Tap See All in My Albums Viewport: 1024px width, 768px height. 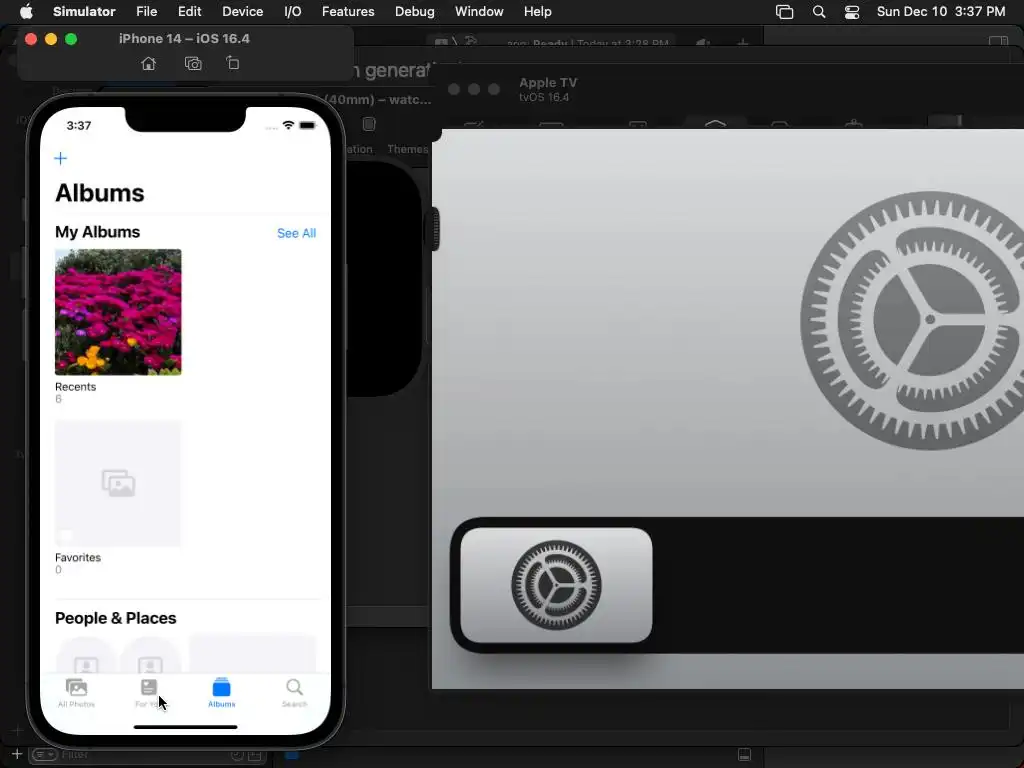coord(296,233)
